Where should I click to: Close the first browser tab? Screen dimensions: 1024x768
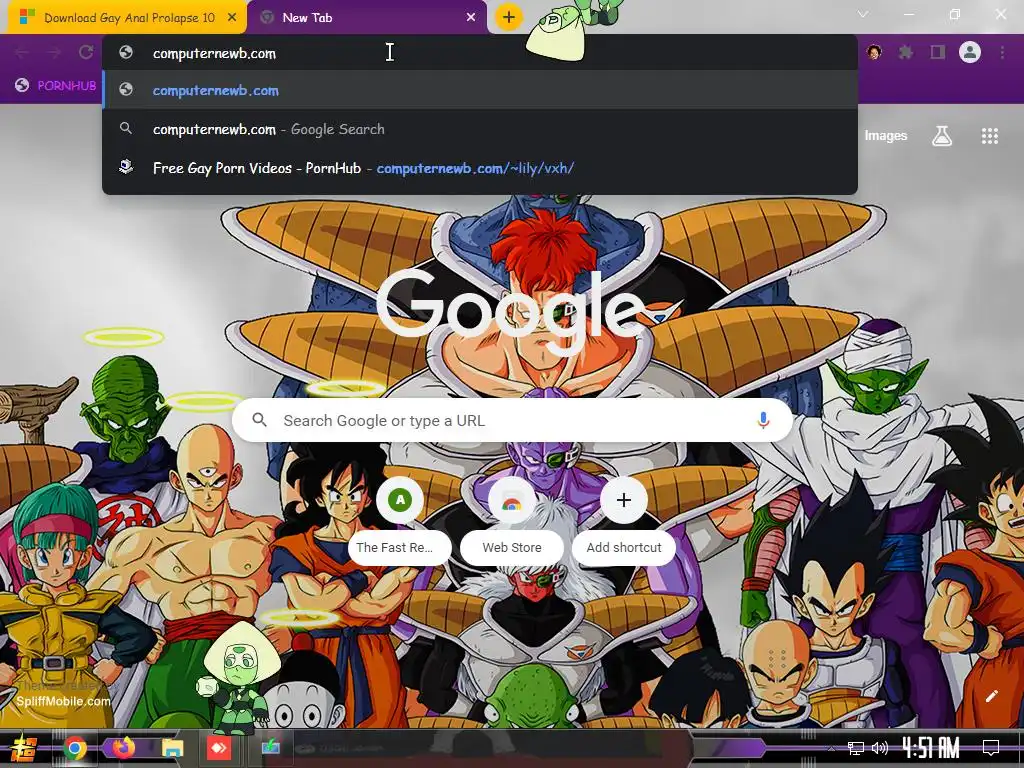(x=232, y=18)
